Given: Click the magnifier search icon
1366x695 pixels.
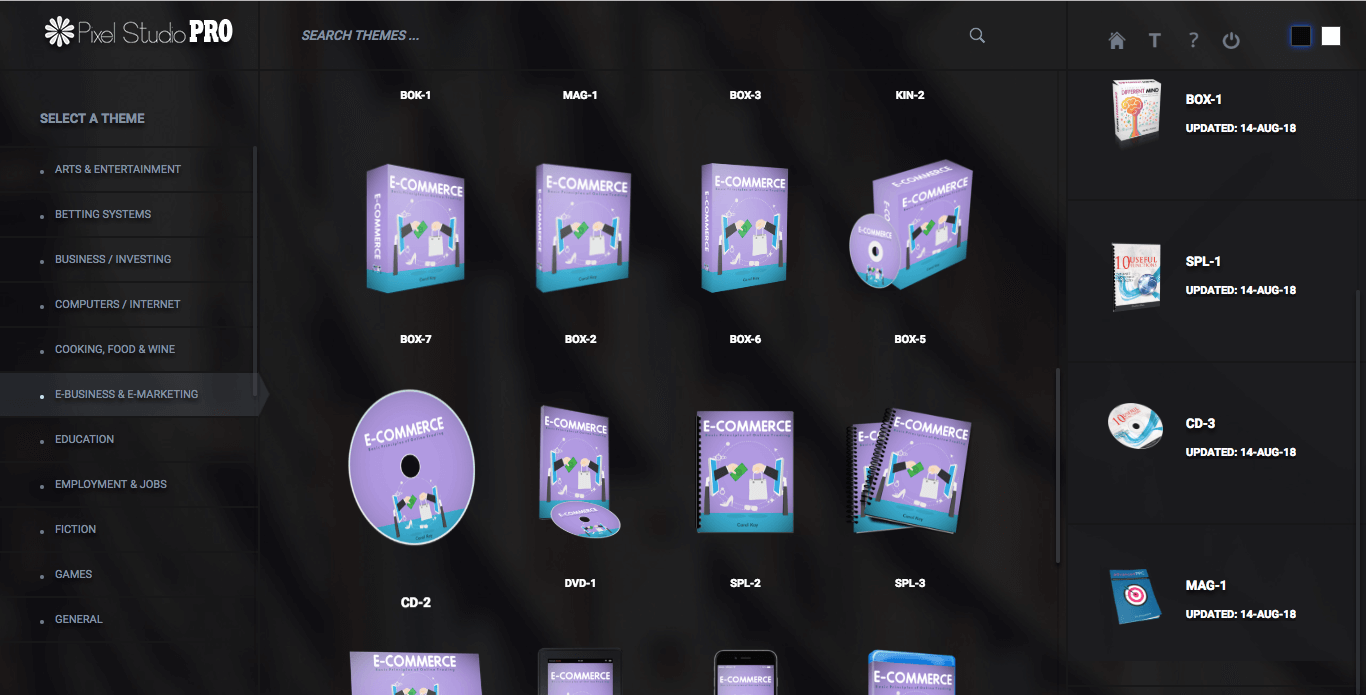Looking at the screenshot, I should click(x=977, y=36).
